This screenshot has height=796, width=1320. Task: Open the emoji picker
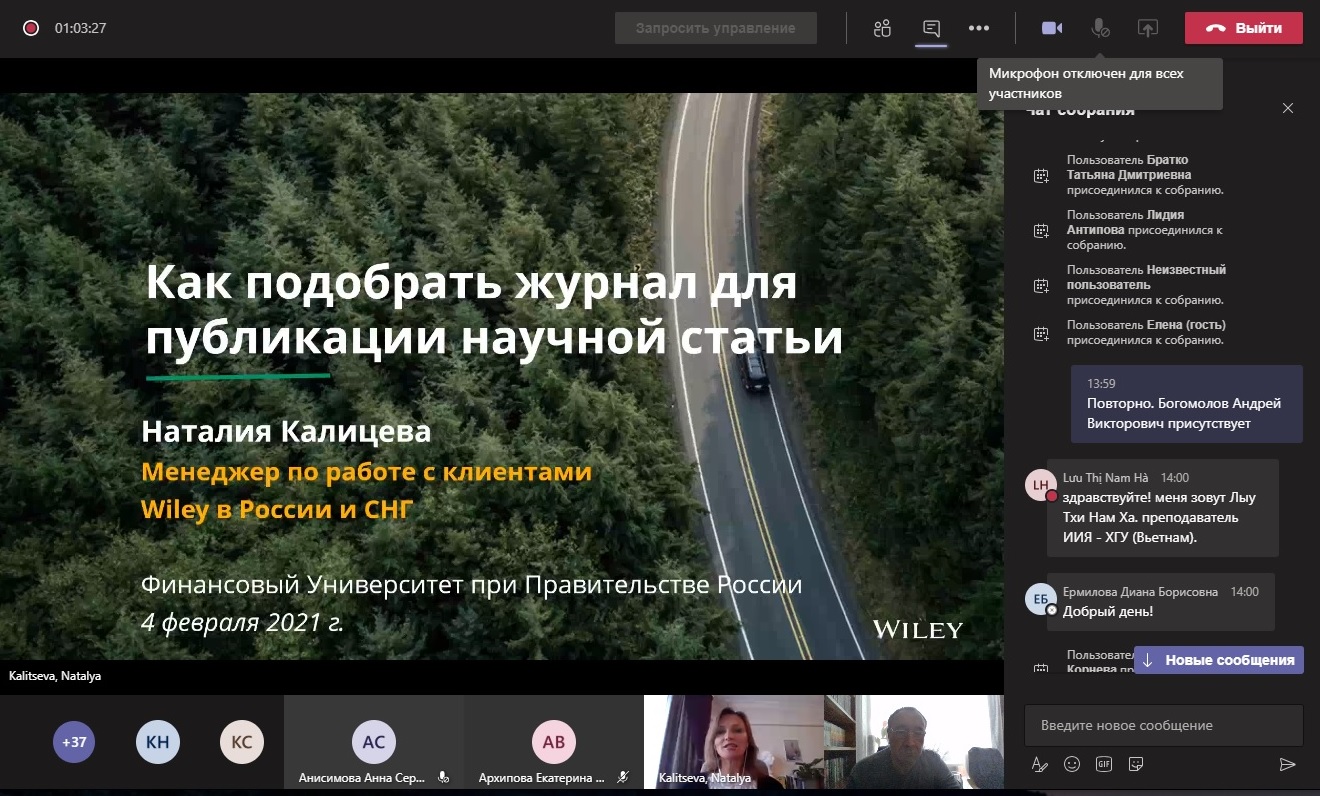tap(1072, 764)
